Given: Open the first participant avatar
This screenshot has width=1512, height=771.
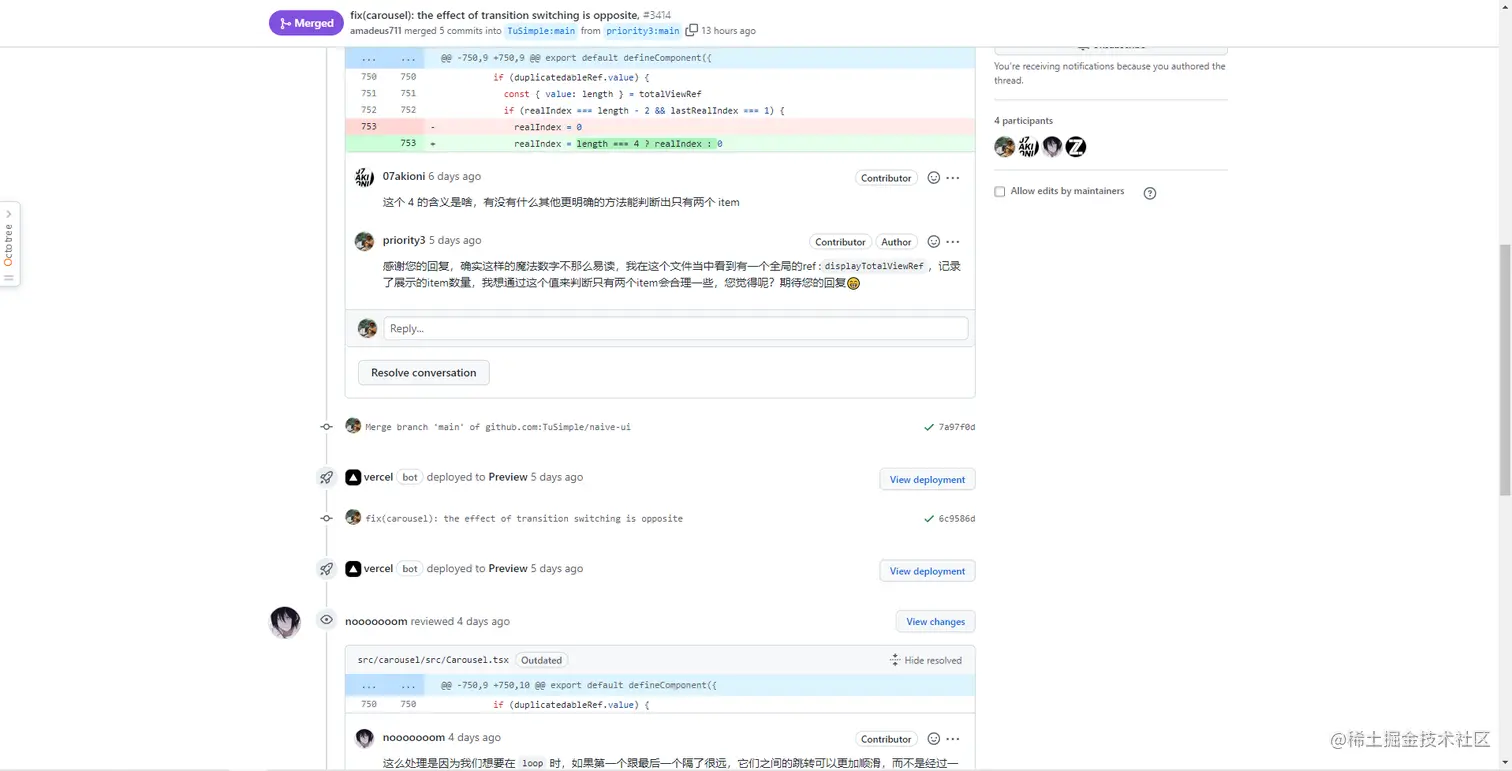Looking at the screenshot, I should point(1005,147).
